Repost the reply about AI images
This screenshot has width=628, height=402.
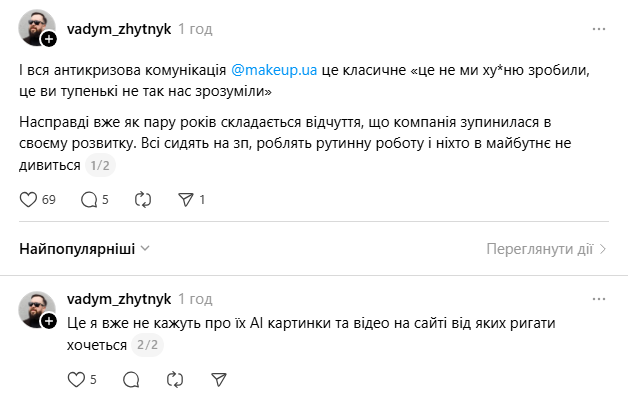(x=175, y=379)
